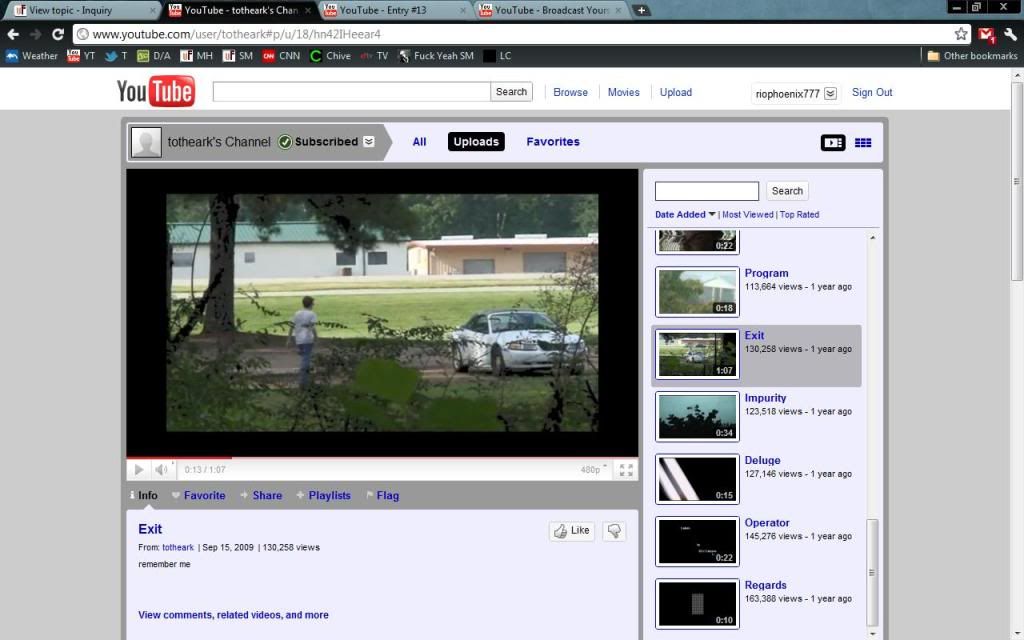Bookmark page with the star icon
Screen dimensions: 1024x640
[961, 34]
